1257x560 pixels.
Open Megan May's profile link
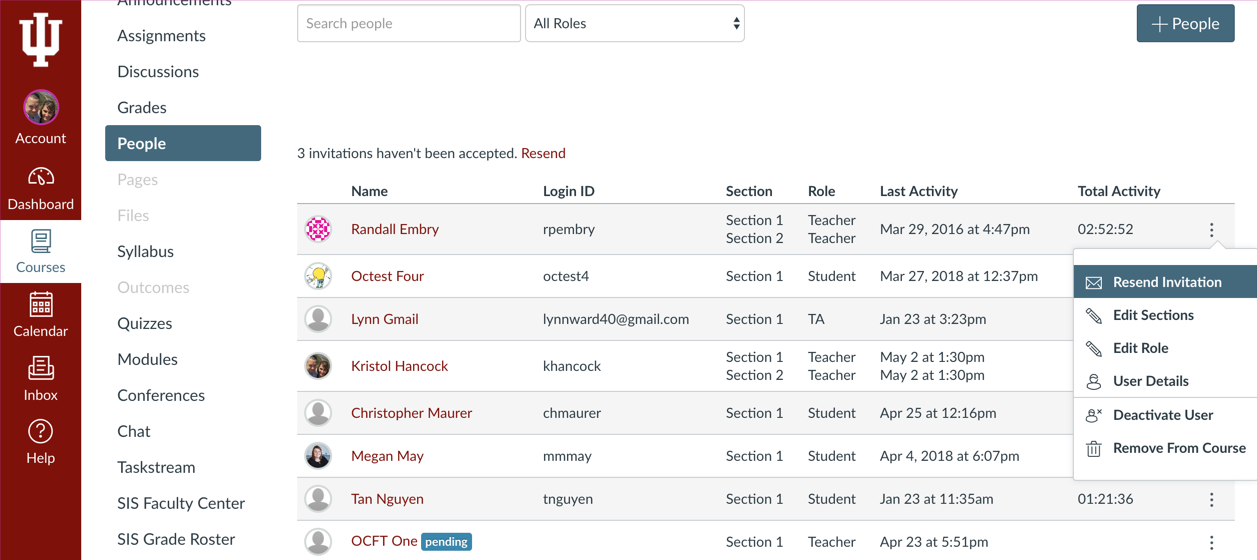tap(387, 456)
